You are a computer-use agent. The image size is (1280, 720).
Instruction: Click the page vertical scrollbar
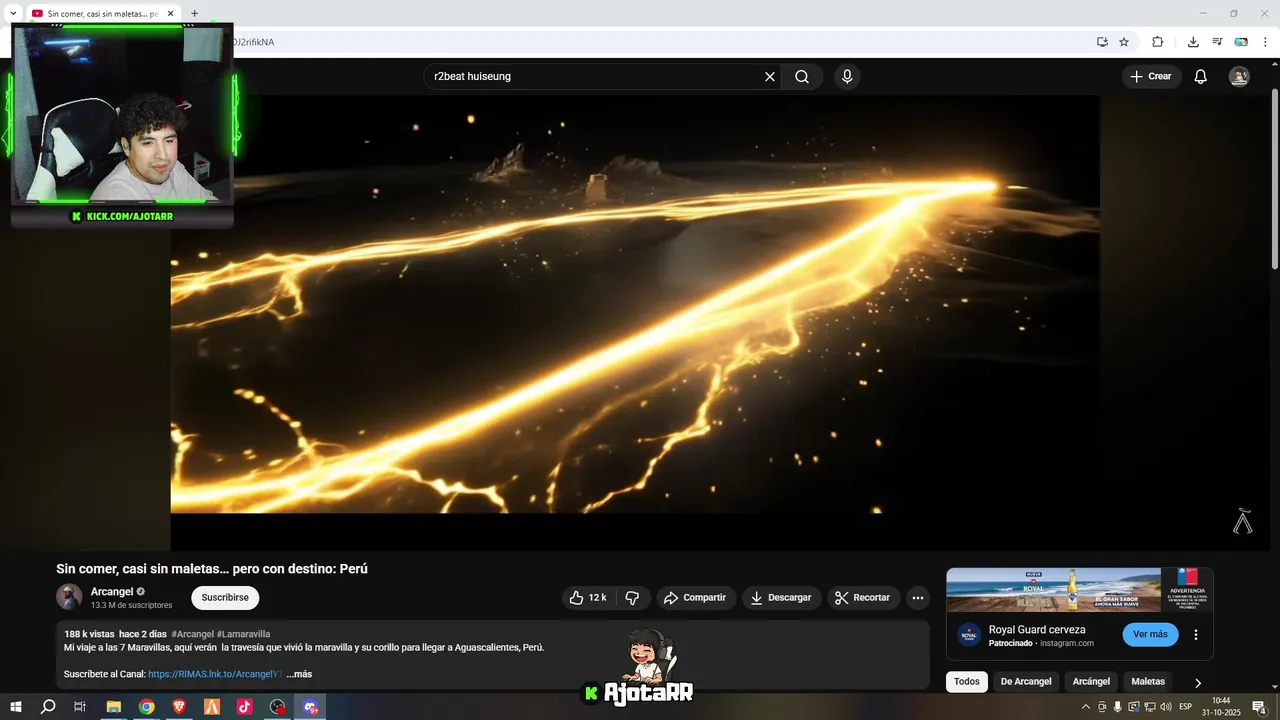(1274, 180)
